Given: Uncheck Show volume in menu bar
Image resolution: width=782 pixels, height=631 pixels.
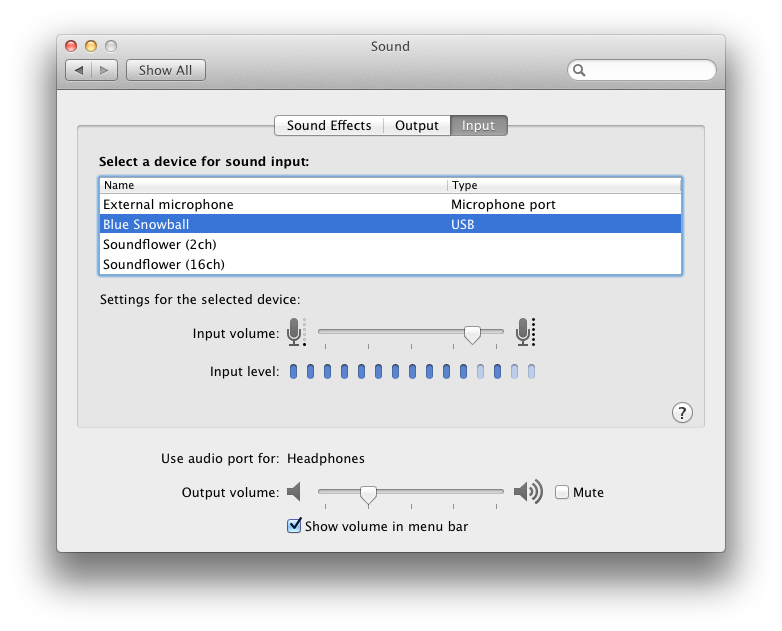Looking at the screenshot, I should [x=294, y=526].
